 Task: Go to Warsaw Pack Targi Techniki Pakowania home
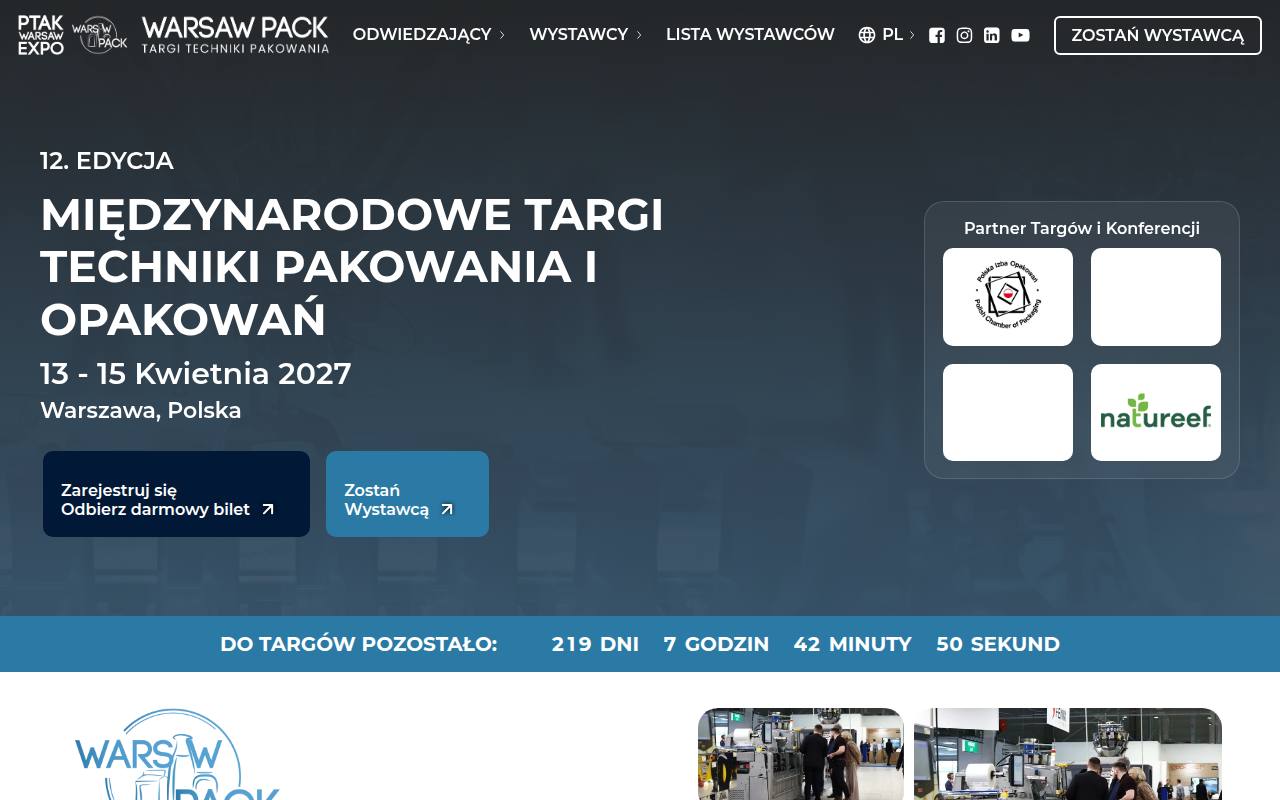[235, 35]
